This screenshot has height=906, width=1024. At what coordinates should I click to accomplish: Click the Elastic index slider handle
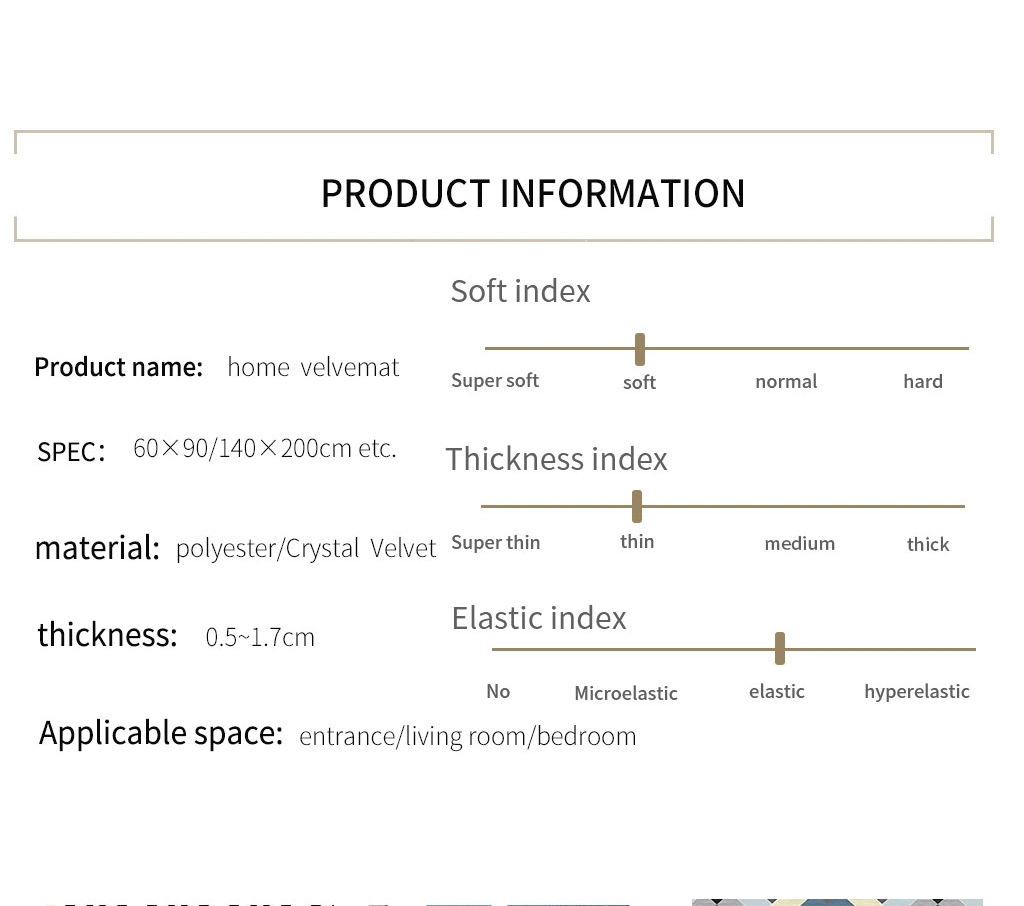click(780, 649)
